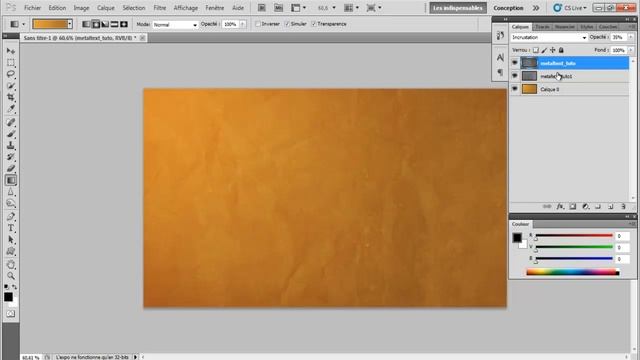This screenshot has height=360, width=640.
Task: Open the Mode Normal dropdown
Action: [175, 24]
